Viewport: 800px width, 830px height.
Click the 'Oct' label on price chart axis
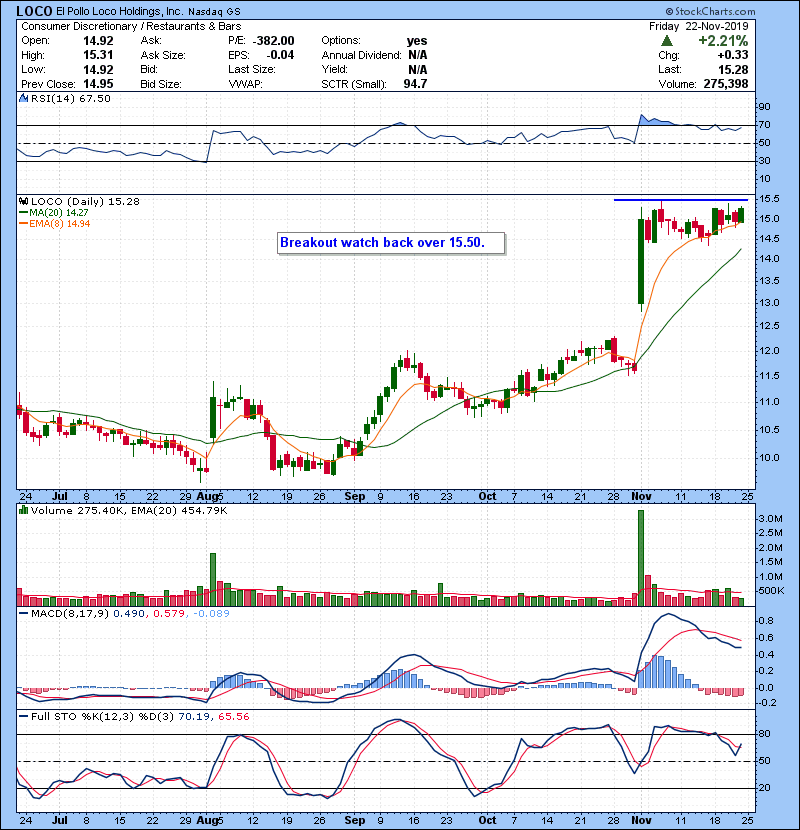pos(487,497)
